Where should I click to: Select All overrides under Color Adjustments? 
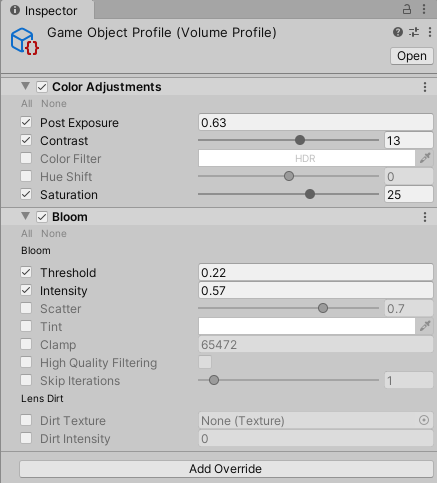point(27,104)
